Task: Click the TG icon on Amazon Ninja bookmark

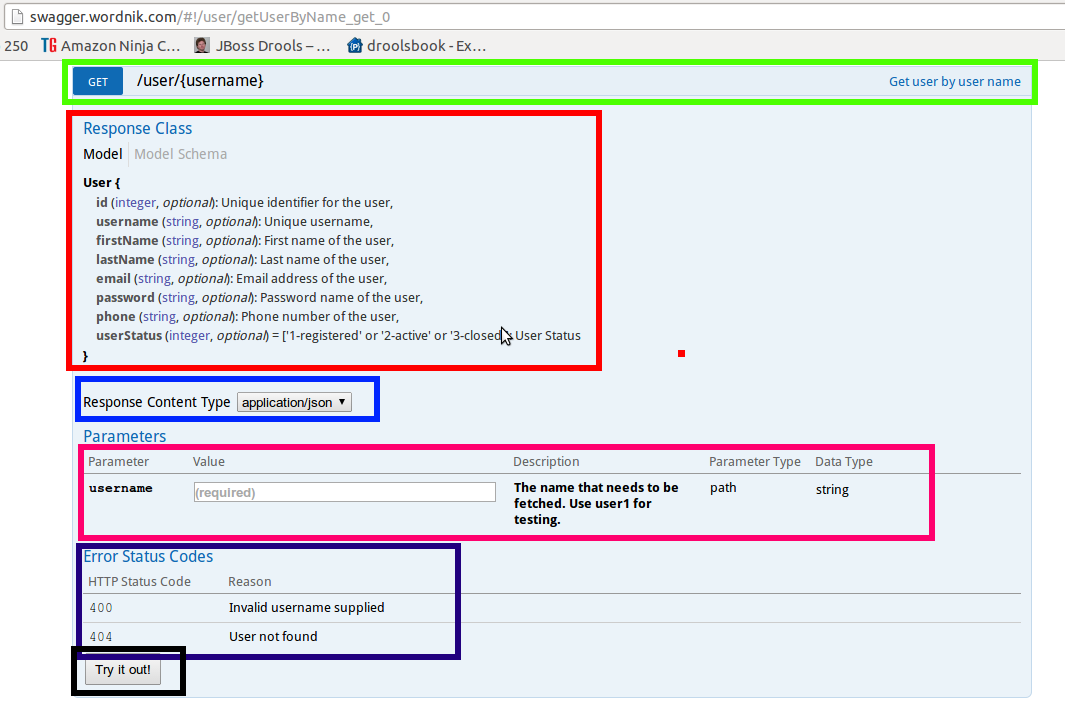Action: pyautogui.click(x=47, y=45)
